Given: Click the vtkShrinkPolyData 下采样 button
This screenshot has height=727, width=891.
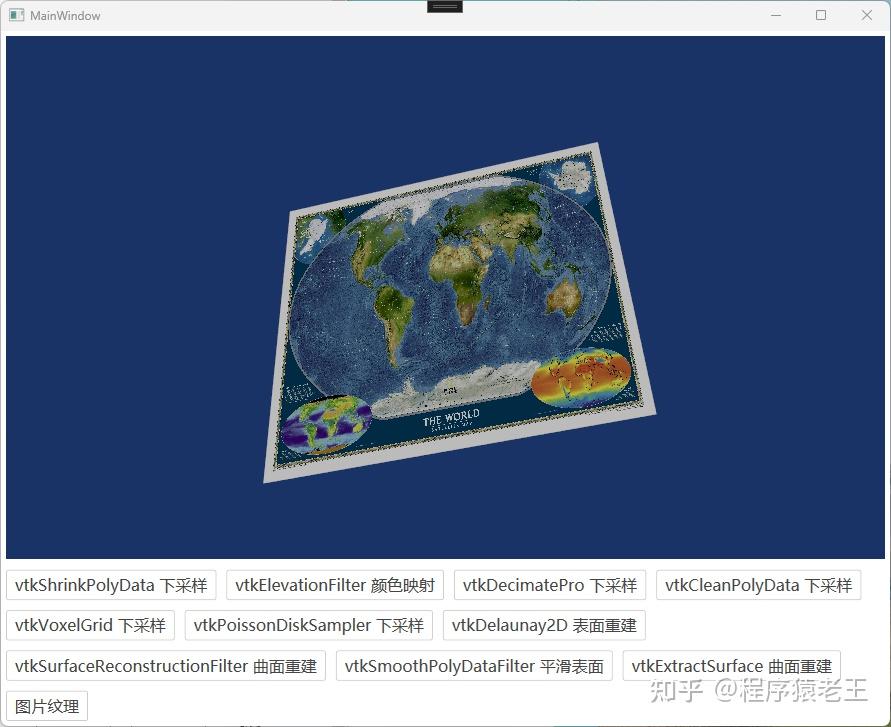Looking at the screenshot, I should pos(110,585).
